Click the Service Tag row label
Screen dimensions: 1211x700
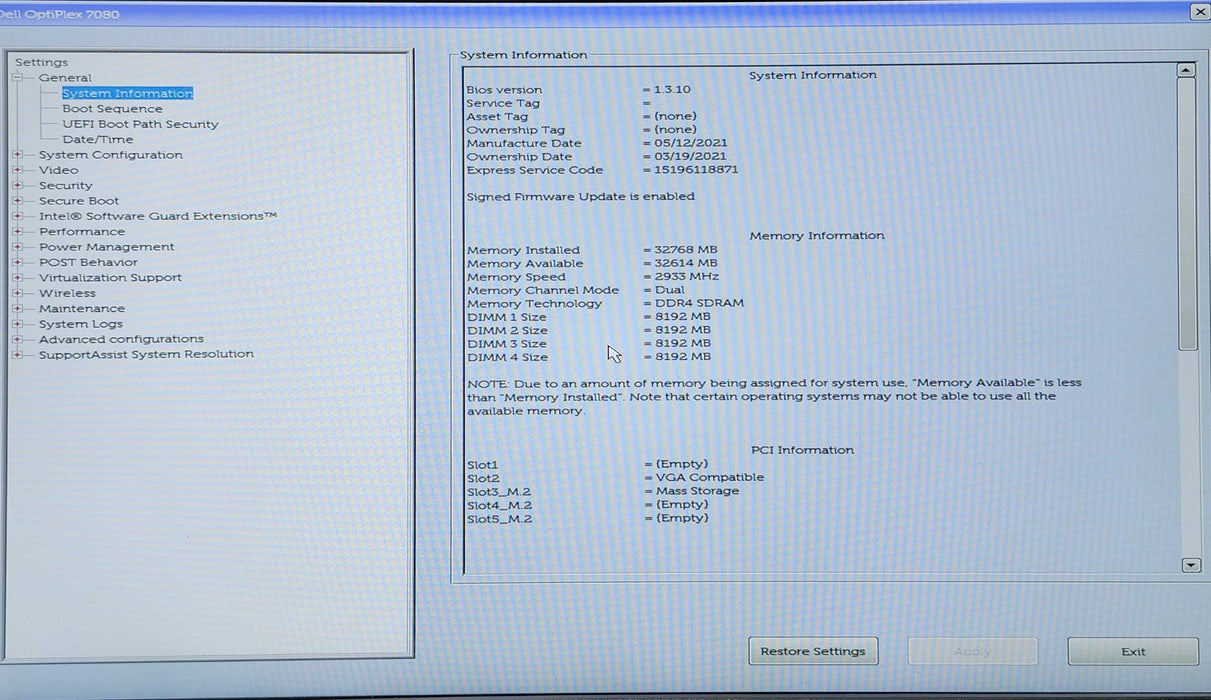[x=503, y=103]
